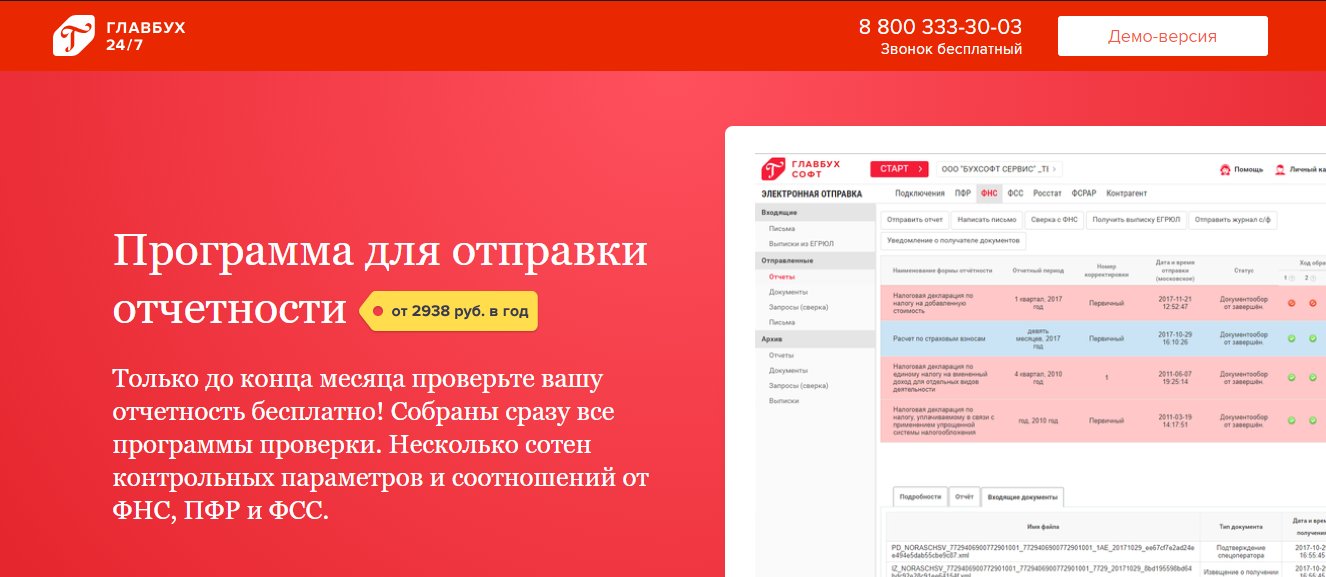The image size is (1326, 577).
Task: Open the Входящие документы tab
Action: click(1022, 496)
